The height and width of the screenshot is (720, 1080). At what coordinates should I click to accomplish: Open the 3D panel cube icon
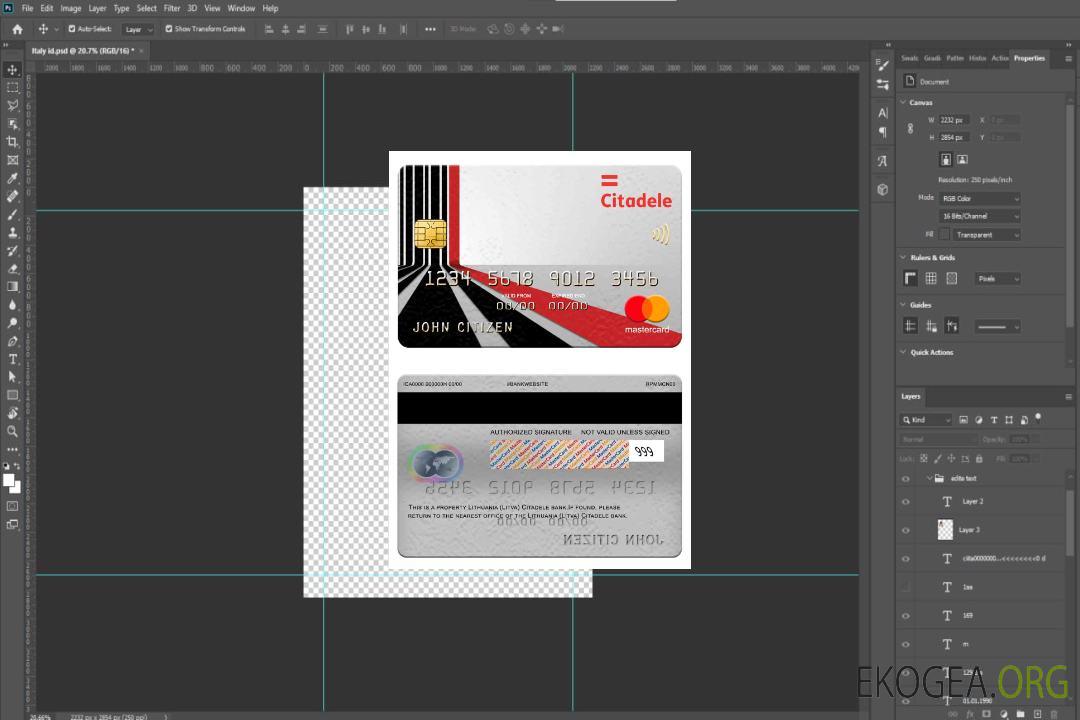(x=882, y=189)
